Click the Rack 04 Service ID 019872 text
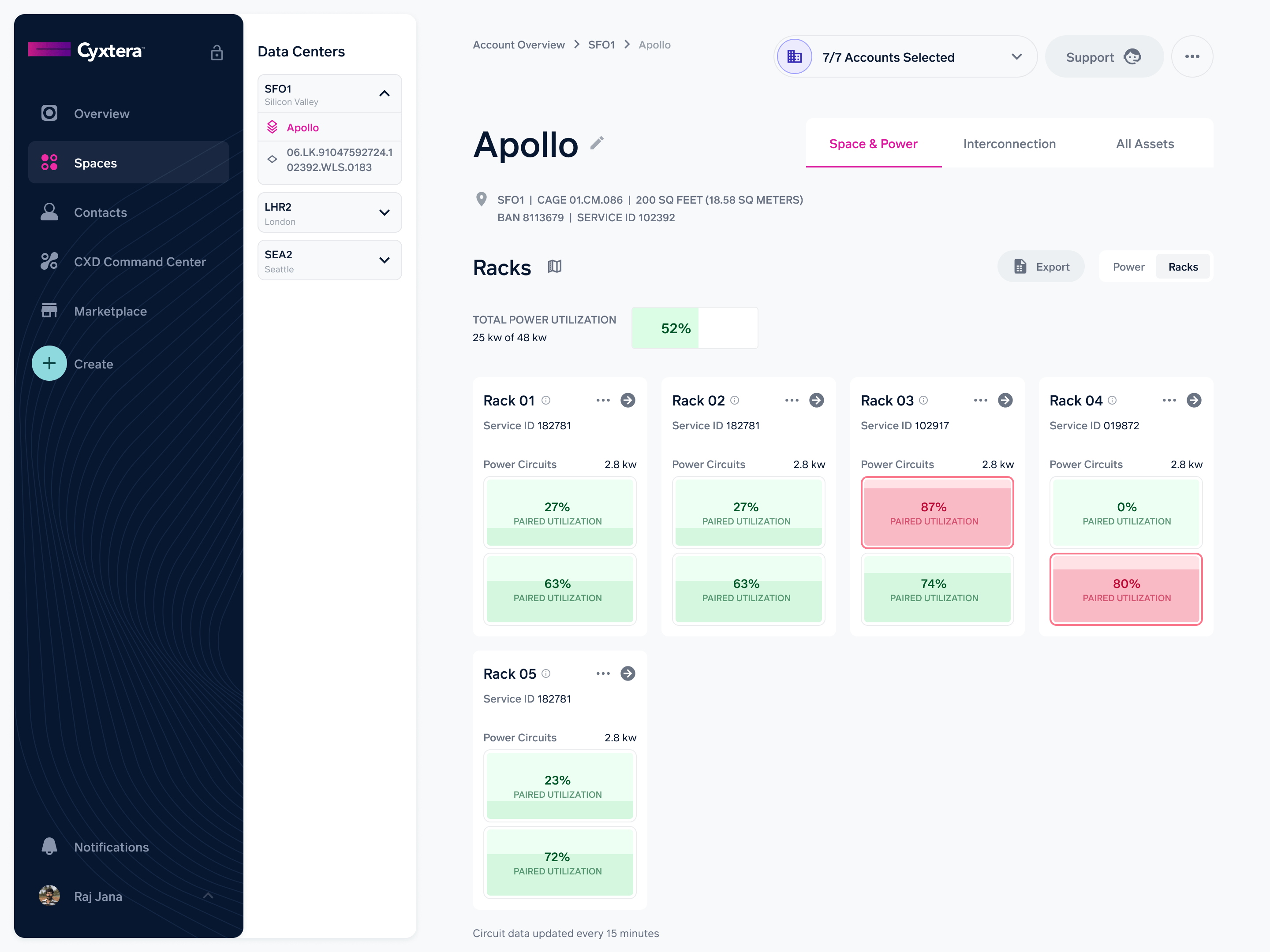Viewport: 1270px width, 952px height. click(x=1094, y=426)
